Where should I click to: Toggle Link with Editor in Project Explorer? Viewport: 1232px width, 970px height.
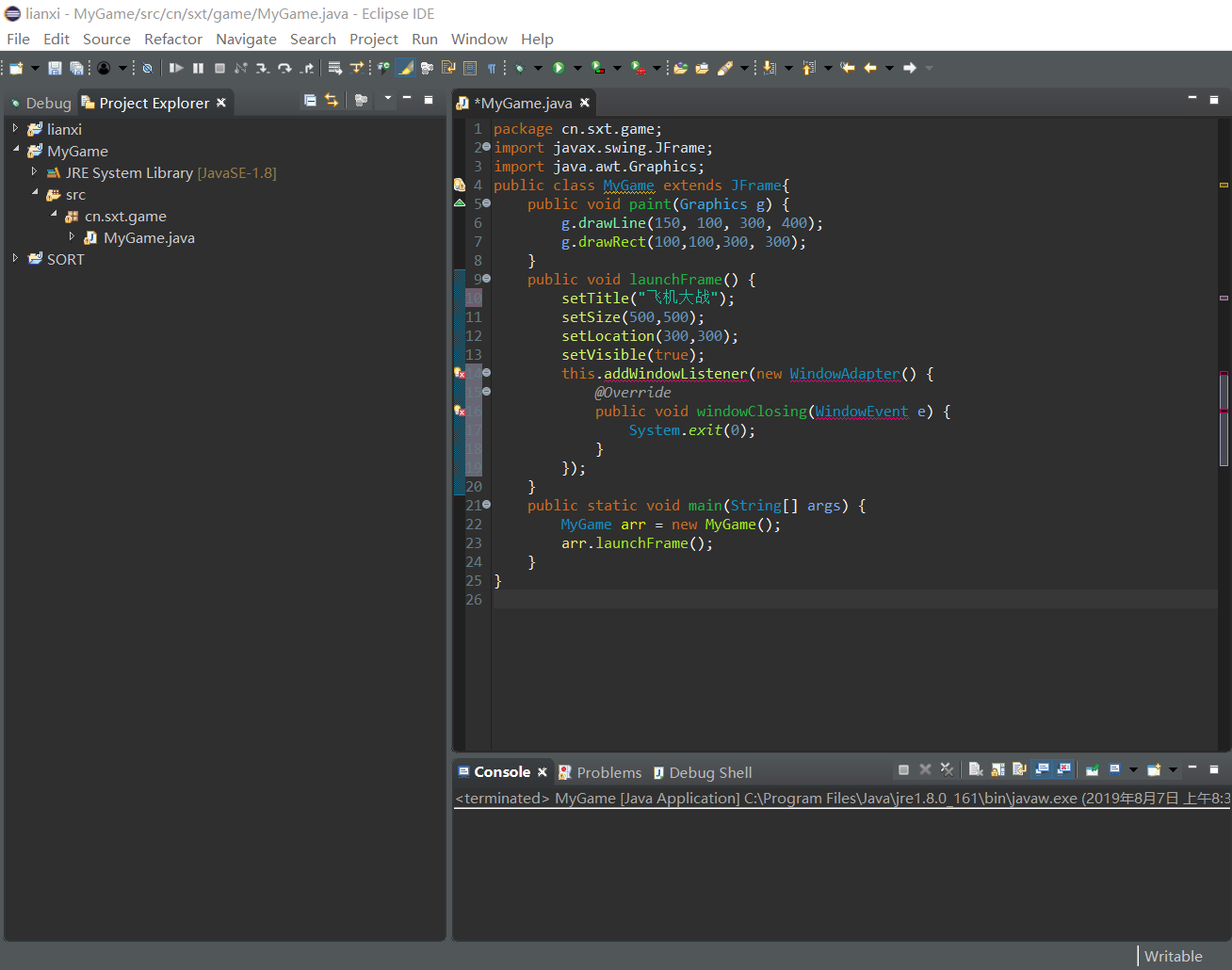pos(332,100)
